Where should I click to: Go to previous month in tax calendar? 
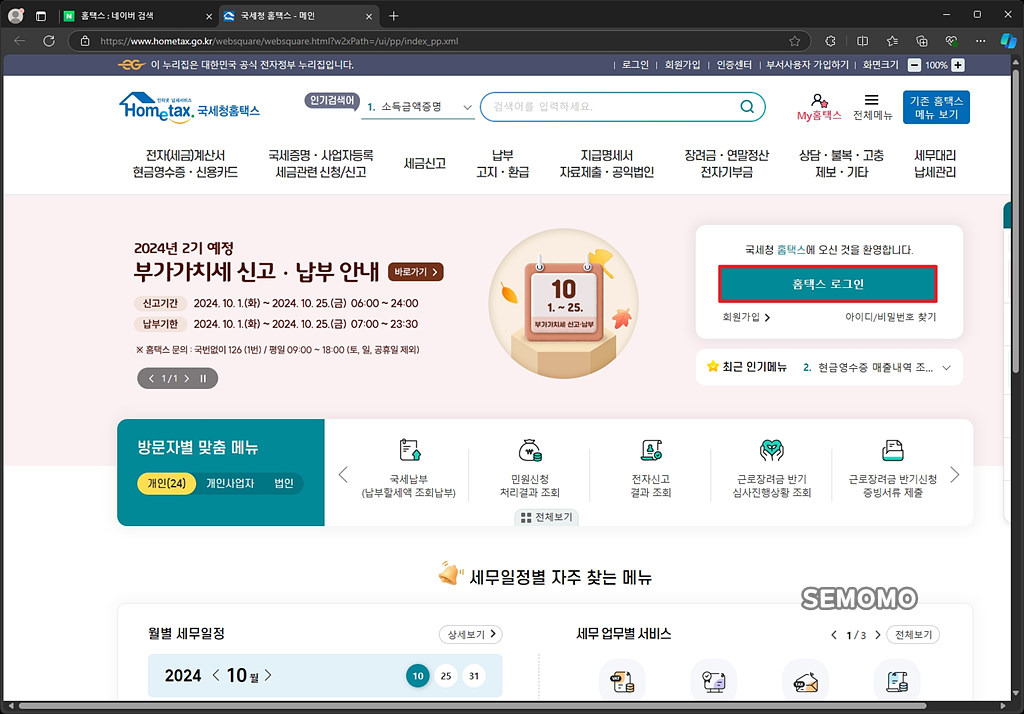point(216,675)
